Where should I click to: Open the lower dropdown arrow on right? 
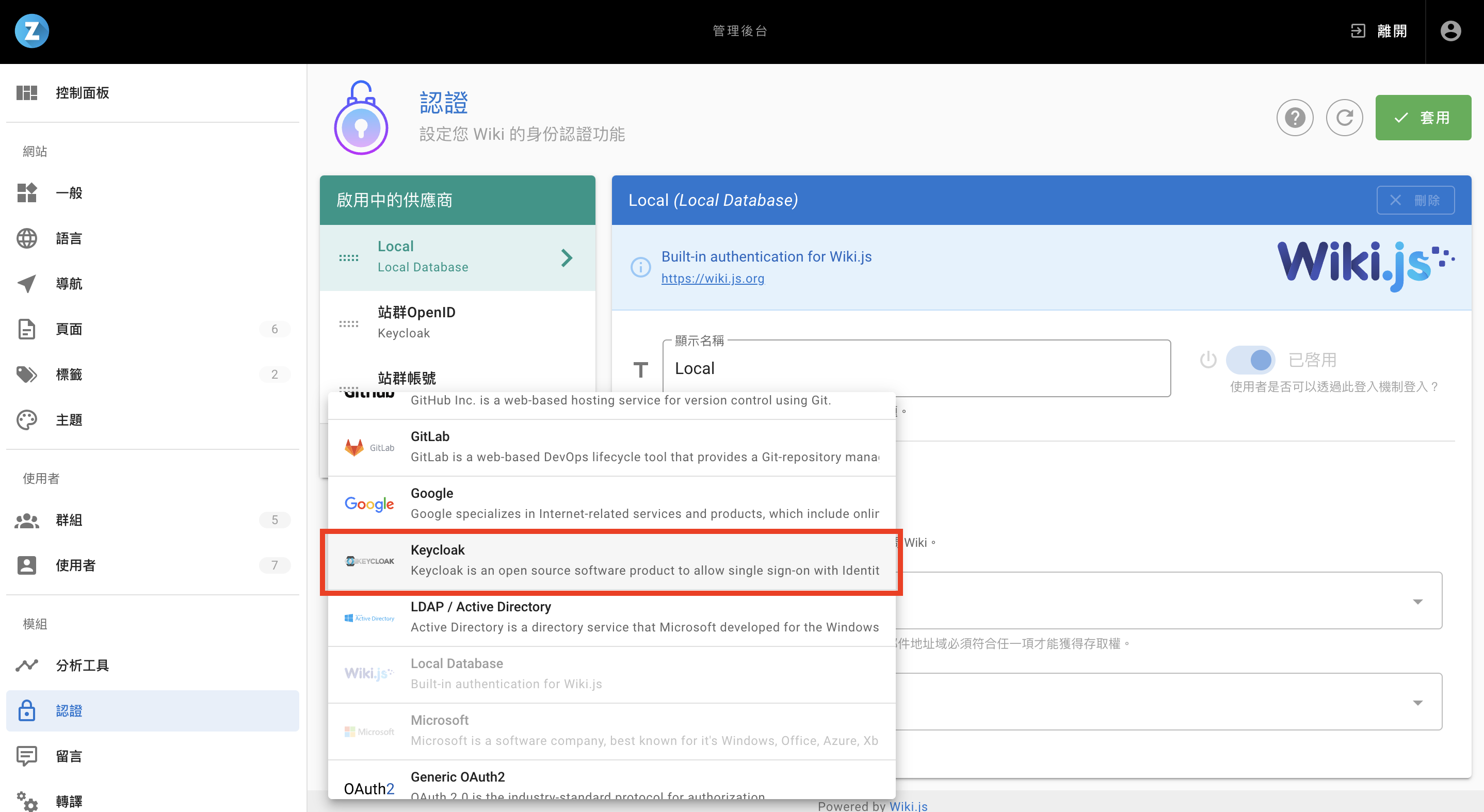[x=1418, y=703]
